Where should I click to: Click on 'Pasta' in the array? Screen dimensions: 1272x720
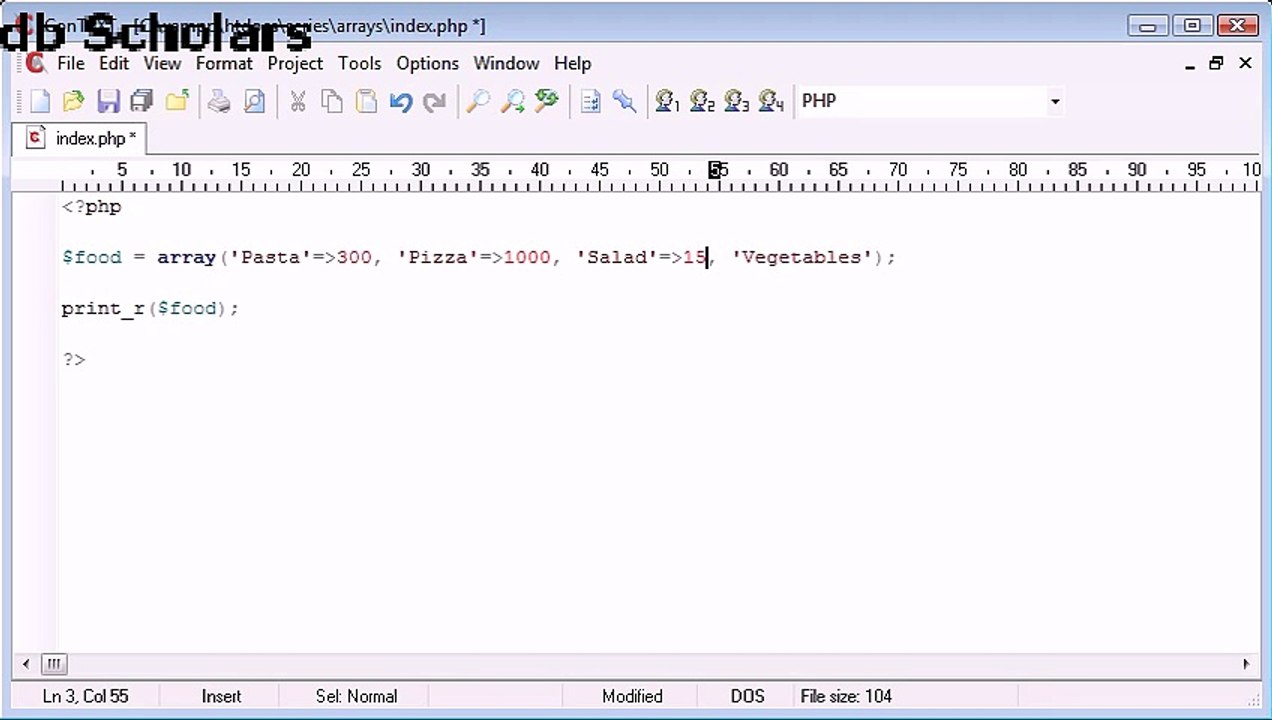pyautogui.click(x=270, y=257)
